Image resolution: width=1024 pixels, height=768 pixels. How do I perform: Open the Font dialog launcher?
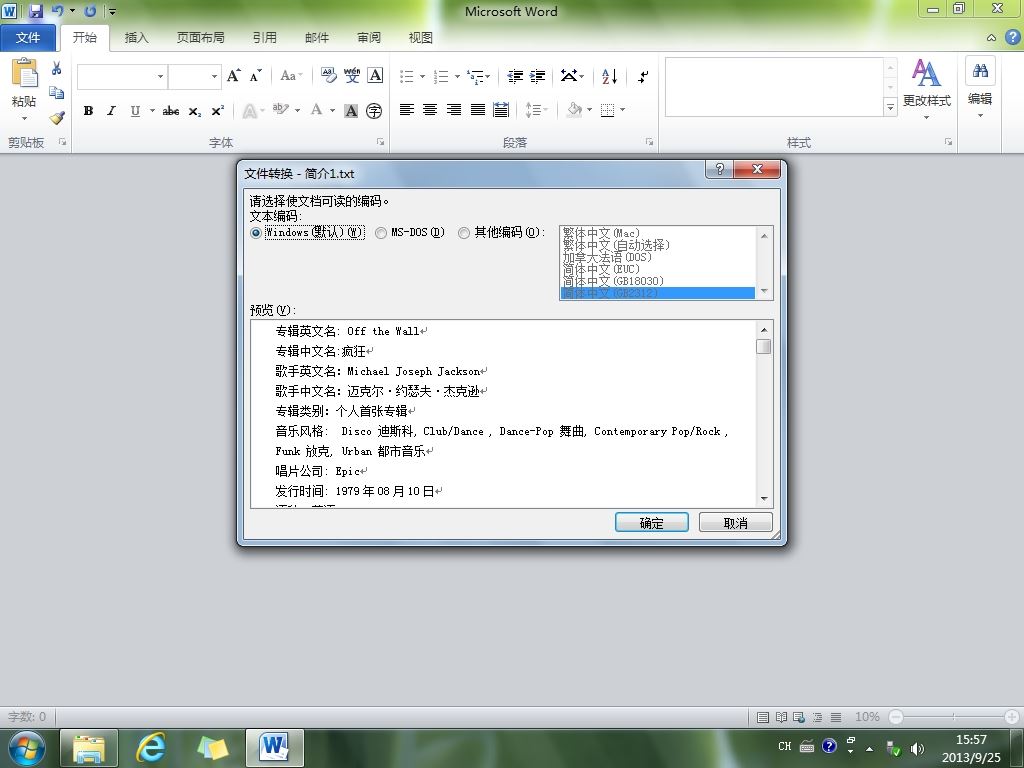point(380,142)
